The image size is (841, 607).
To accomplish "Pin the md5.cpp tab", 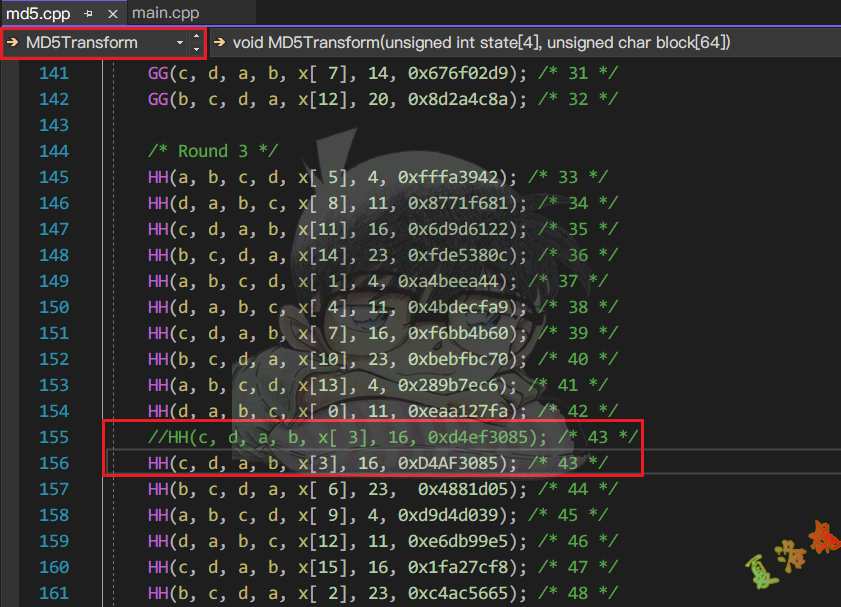I will 88,14.
